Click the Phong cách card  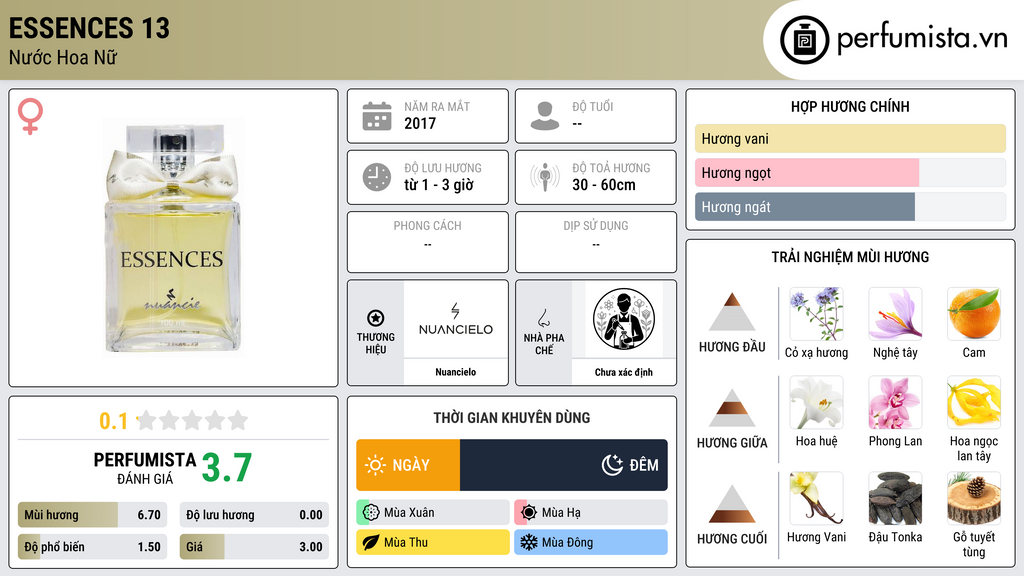coord(428,242)
